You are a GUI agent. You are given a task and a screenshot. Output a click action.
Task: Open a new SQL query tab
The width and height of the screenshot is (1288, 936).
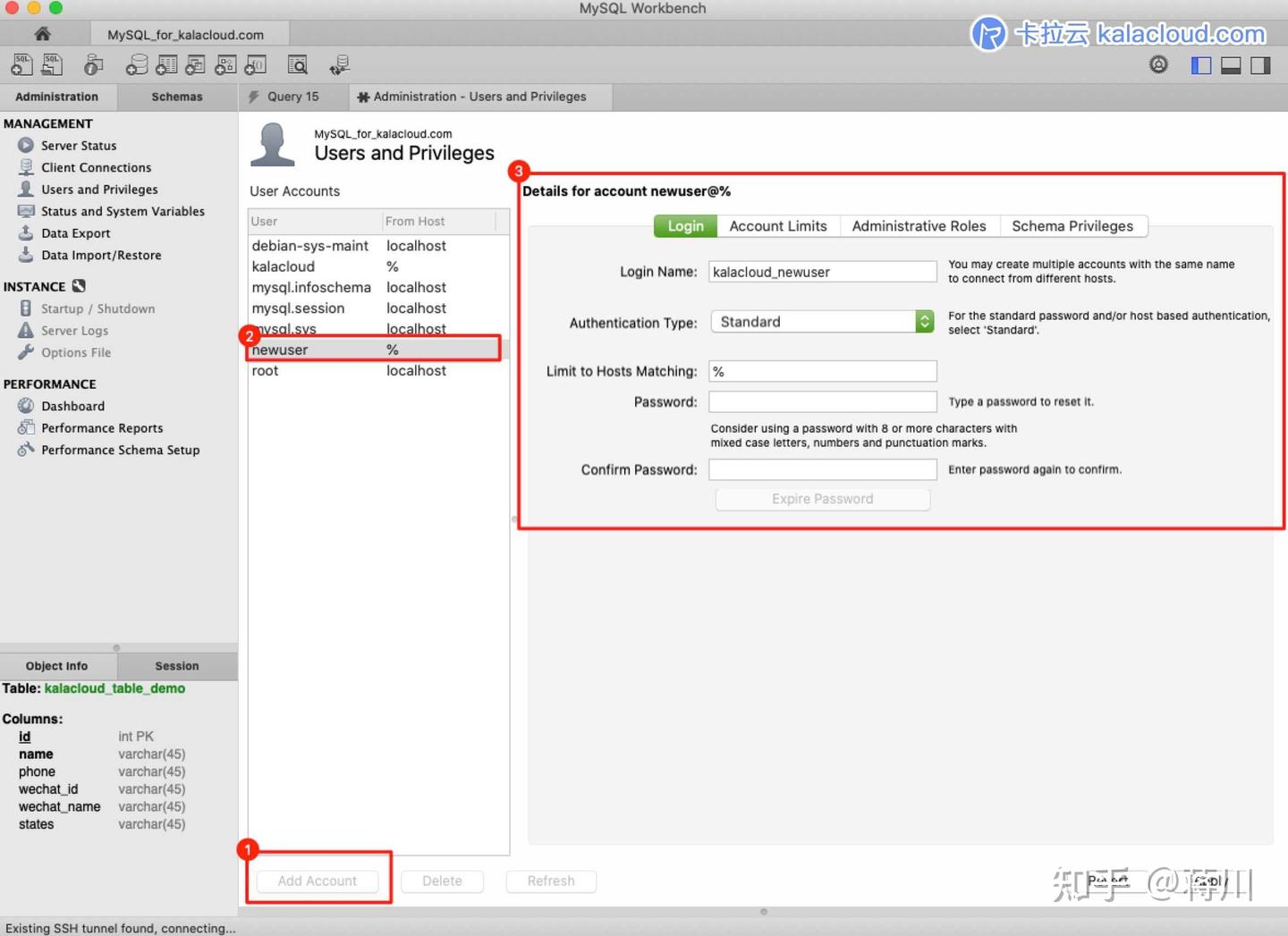21,64
